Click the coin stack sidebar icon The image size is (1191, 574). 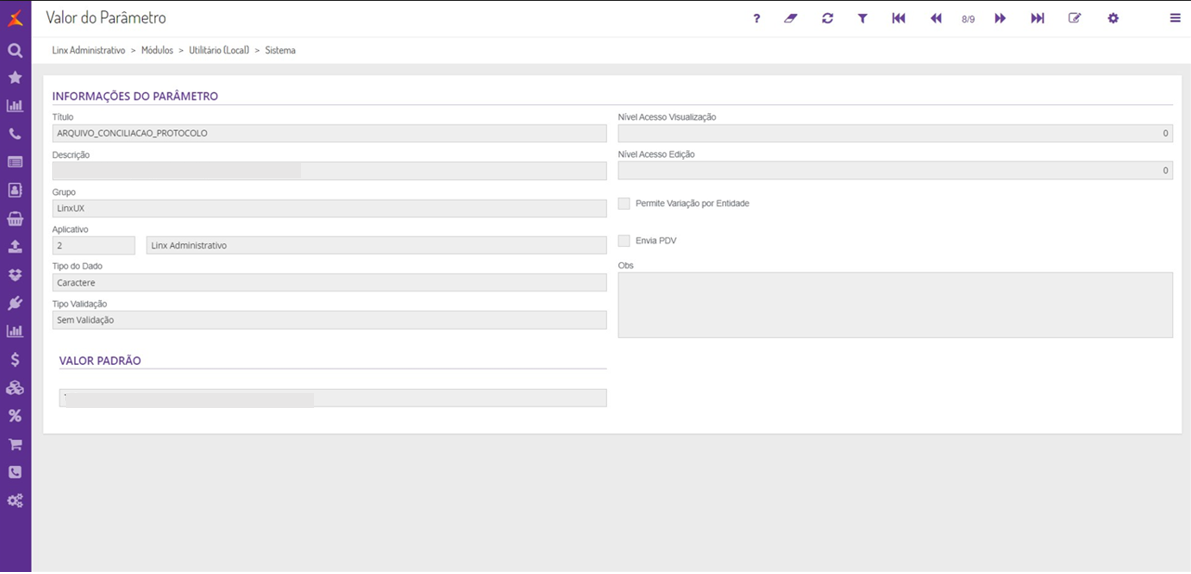pos(14,388)
